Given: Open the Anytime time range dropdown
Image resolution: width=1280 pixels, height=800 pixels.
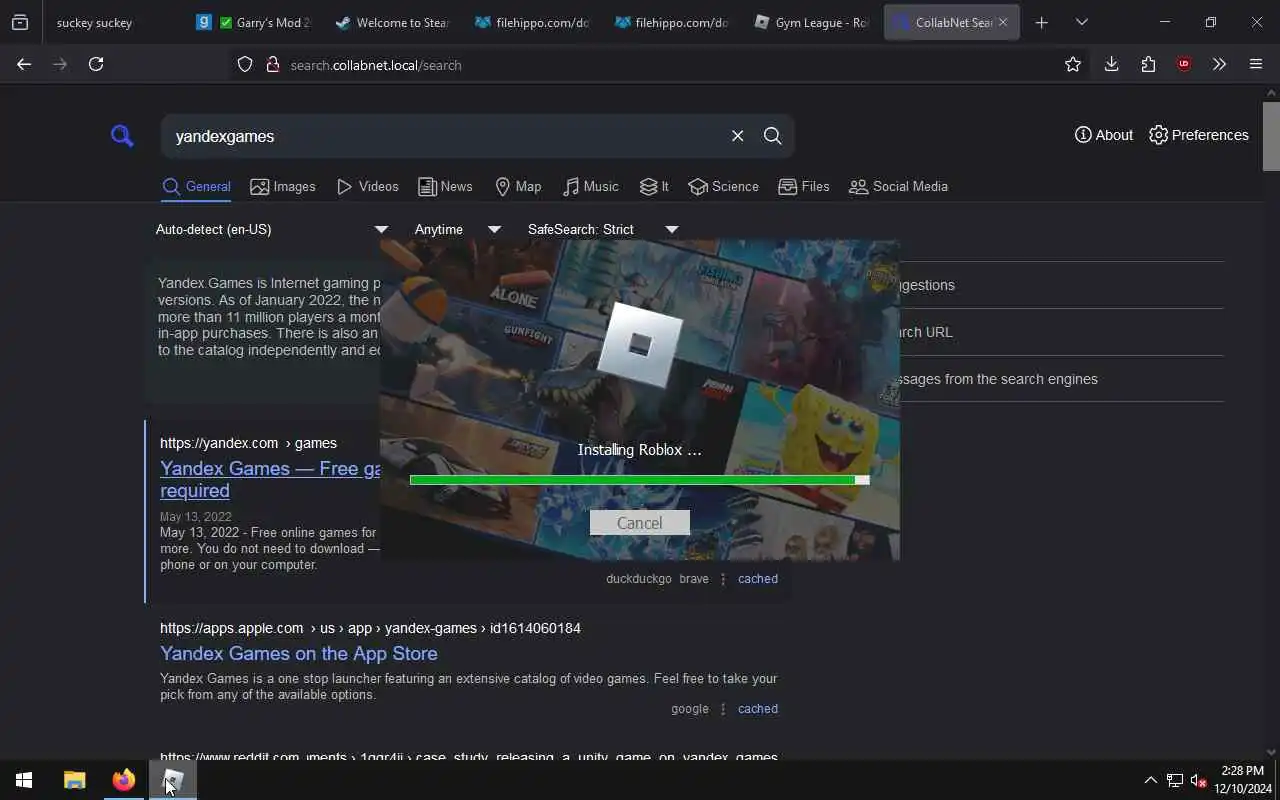Looking at the screenshot, I should (458, 229).
